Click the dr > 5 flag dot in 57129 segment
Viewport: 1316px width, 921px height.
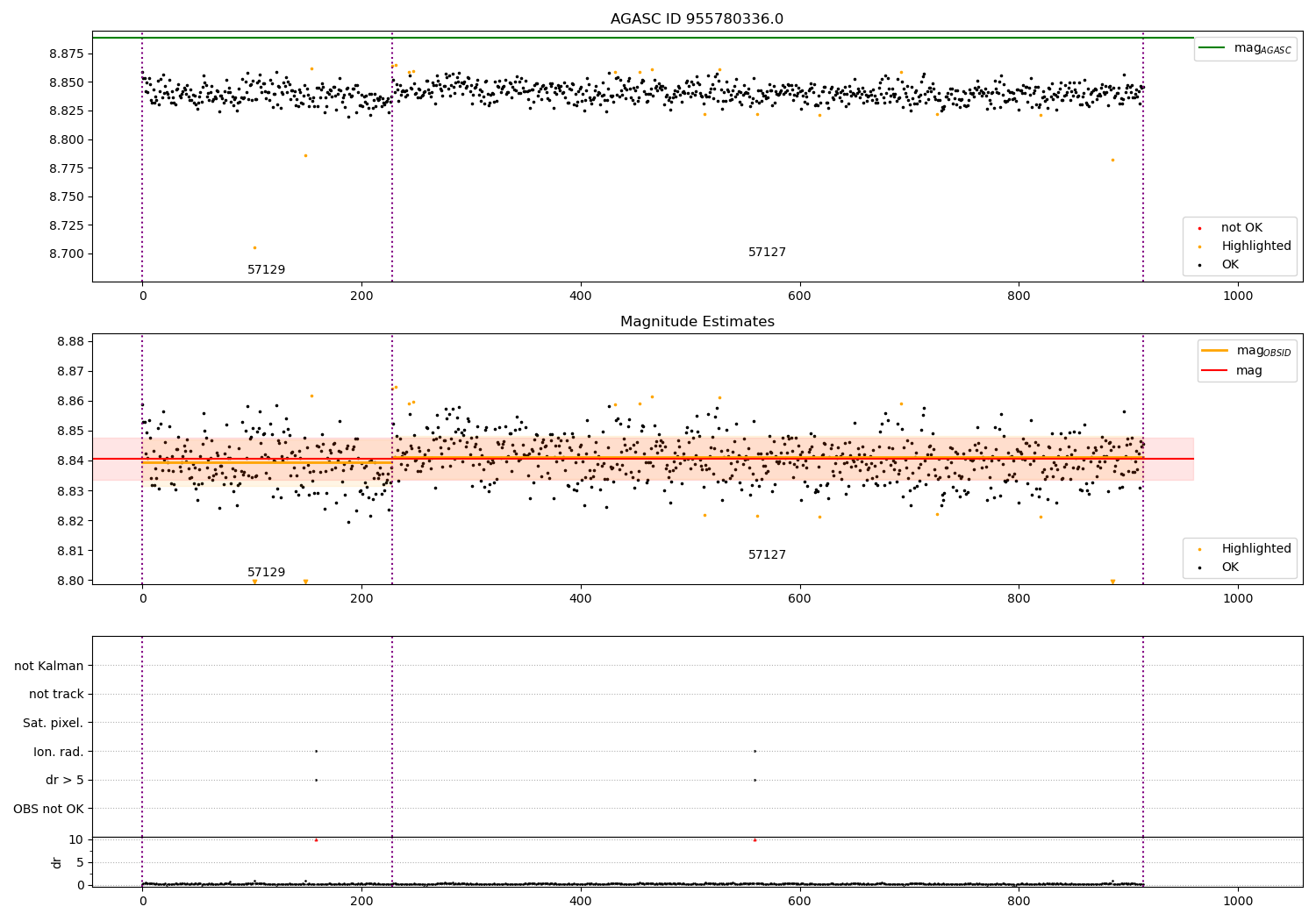click(316, 780)
